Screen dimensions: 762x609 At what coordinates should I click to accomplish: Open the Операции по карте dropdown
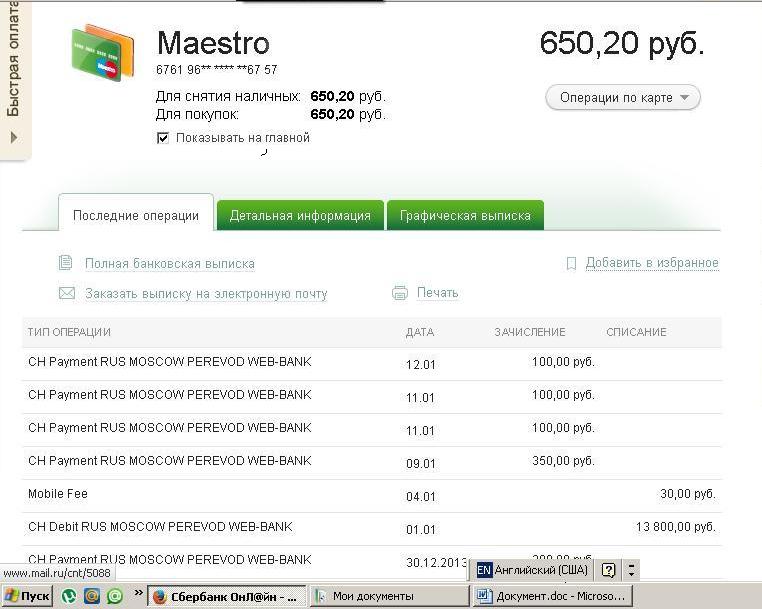click(x=622, y=98)
